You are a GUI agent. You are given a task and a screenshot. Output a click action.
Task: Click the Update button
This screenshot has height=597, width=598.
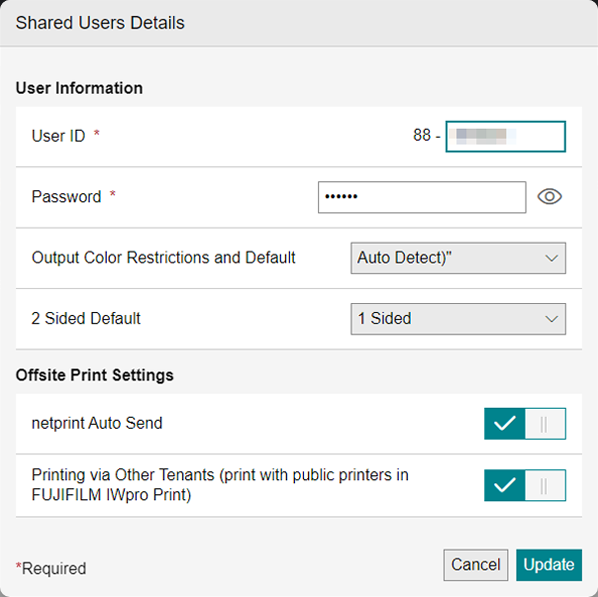coord(549,565)
